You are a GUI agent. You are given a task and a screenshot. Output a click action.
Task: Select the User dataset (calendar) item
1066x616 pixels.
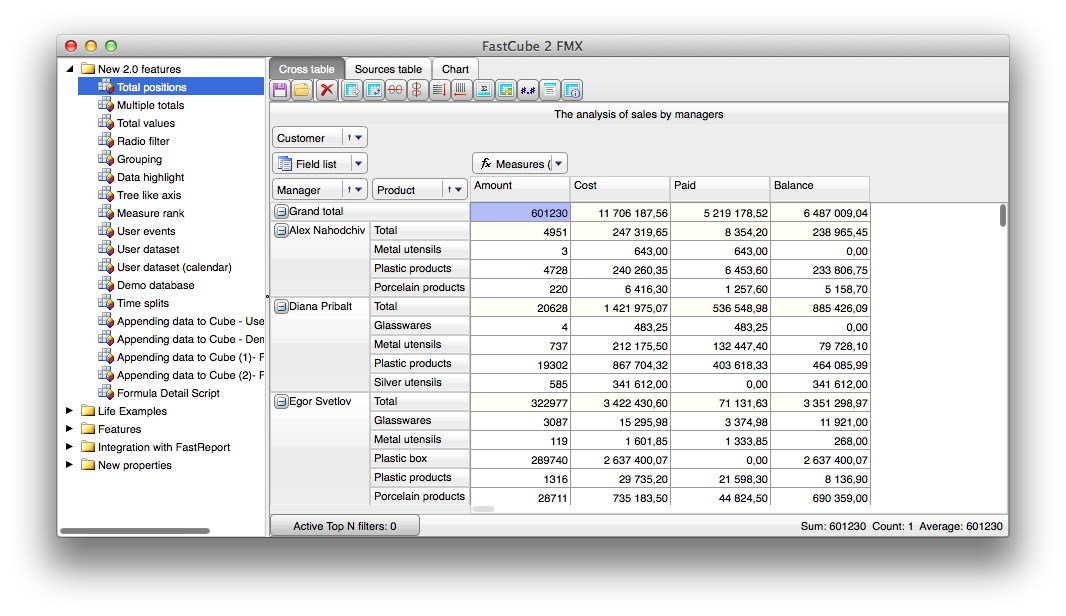click(174, 267)
